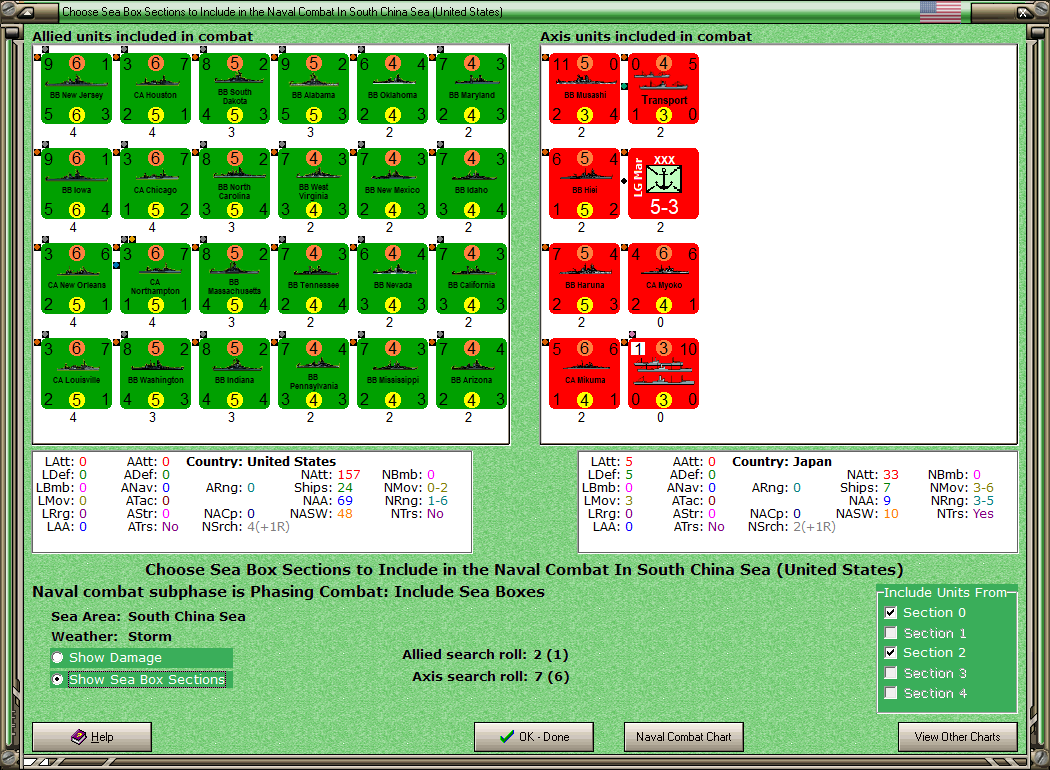1050x770 pixels.
Task: Click the United States flag icon
Action: coord(940,11)
